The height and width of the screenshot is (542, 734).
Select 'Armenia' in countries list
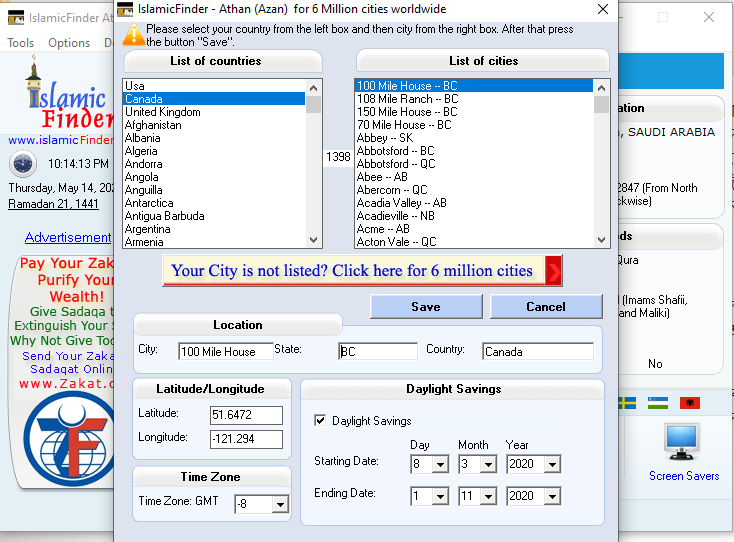214,242
